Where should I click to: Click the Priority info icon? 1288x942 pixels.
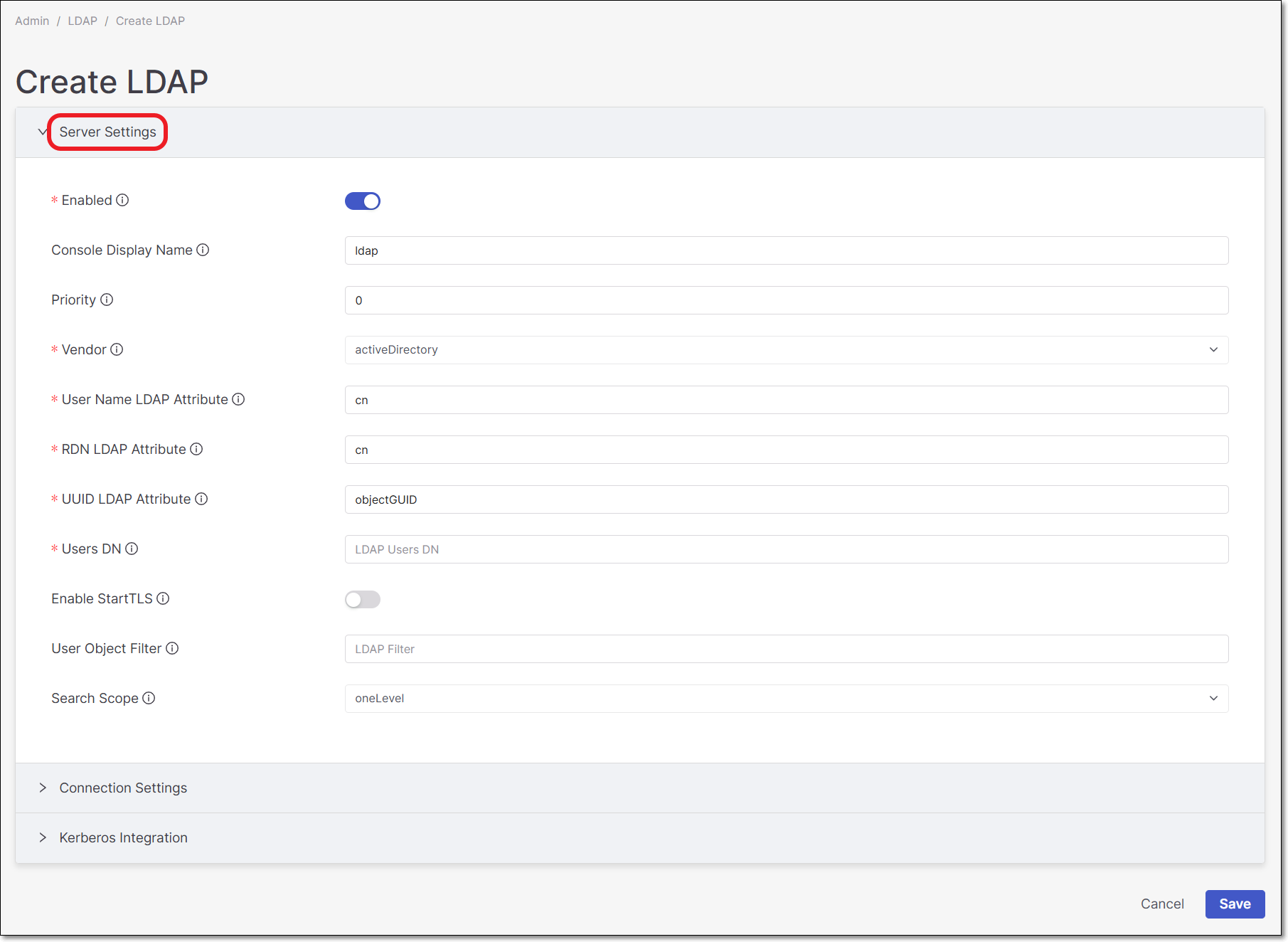[x=107, y=300]
